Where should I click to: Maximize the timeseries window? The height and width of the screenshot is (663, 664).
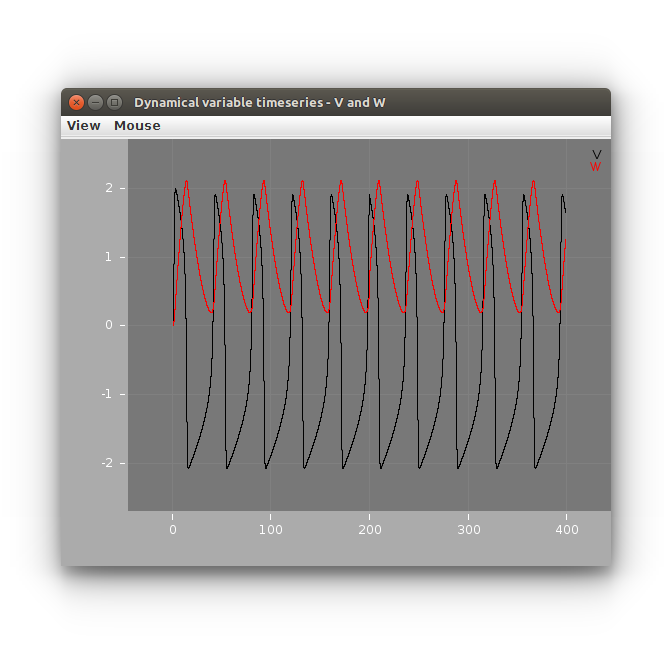pyautogui.click(x=114, y=102)
